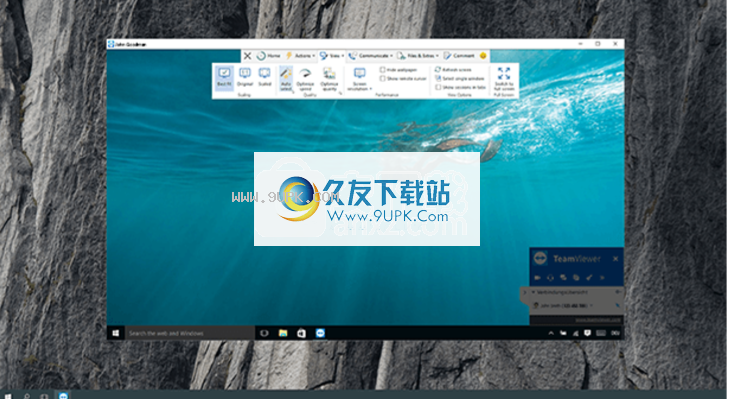Collapse the Verbindungsübersicht section triangle
Image resolution: width=735 pixels, height=399 pixels.
click(533, 292)
